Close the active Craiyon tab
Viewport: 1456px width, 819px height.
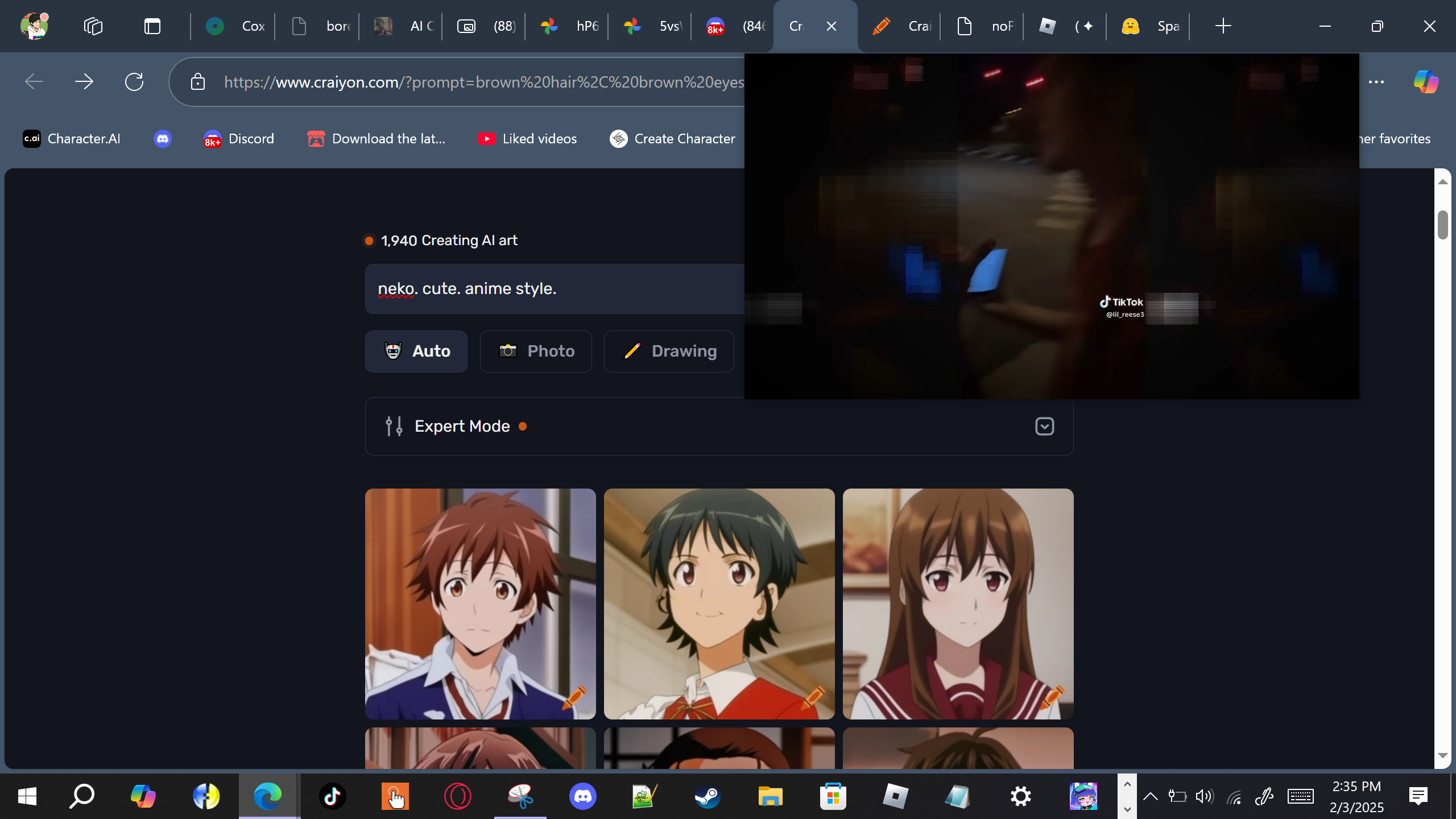pos(832,26)
